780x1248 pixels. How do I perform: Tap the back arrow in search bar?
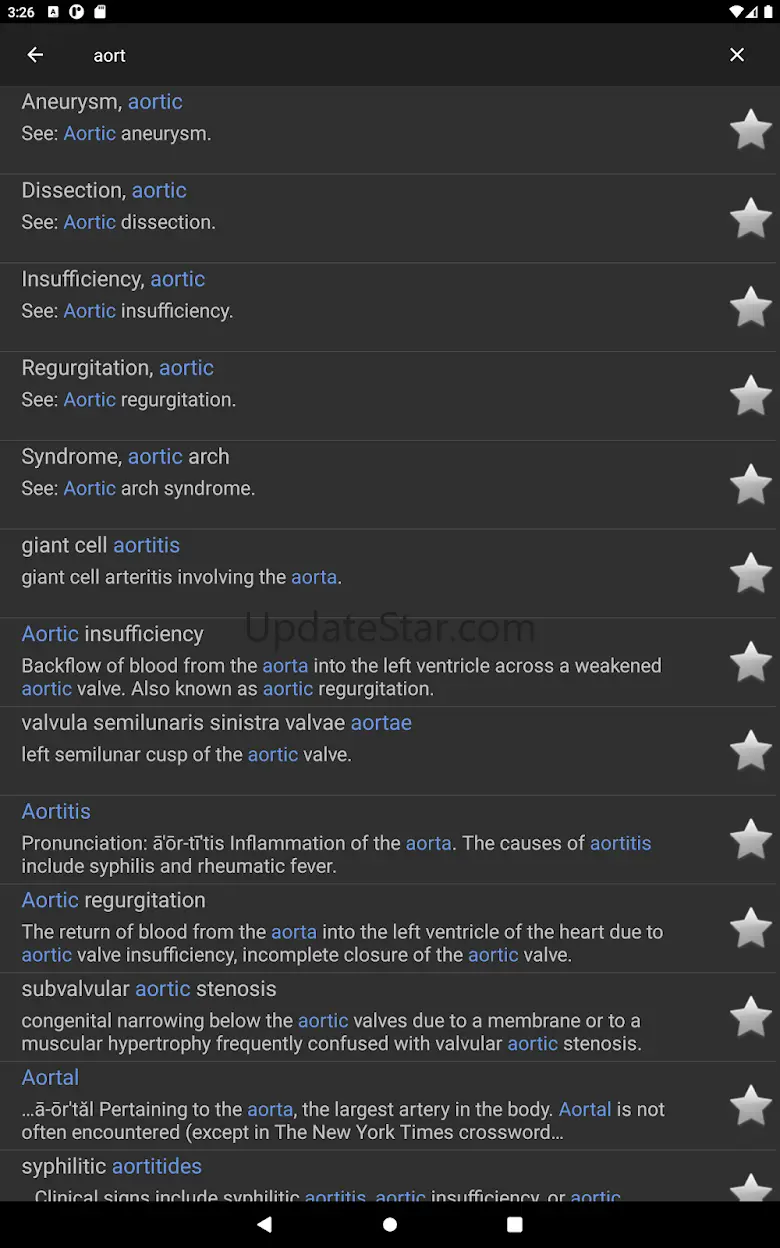35,55
